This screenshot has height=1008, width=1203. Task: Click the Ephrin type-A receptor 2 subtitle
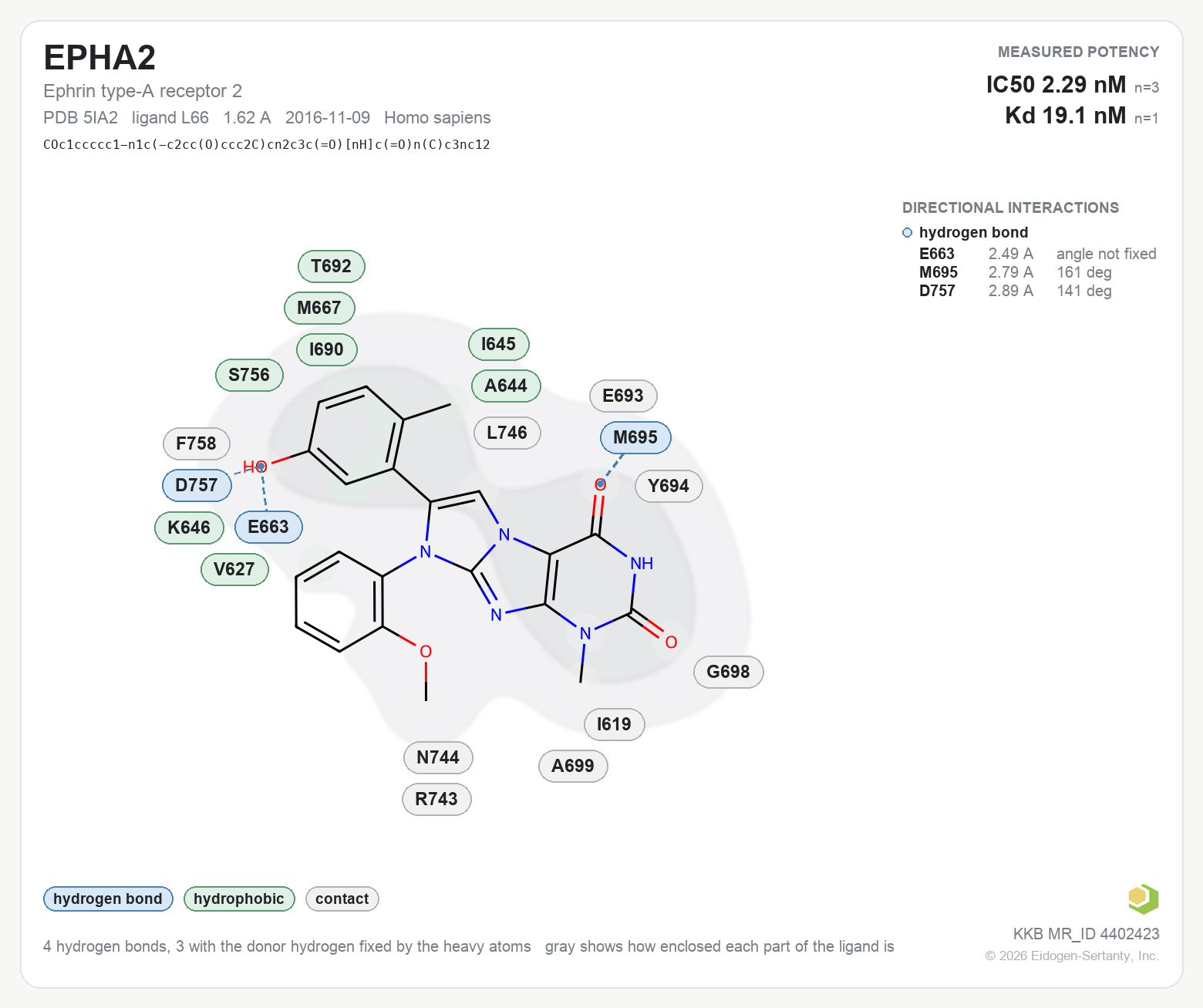tap(143, 91)
